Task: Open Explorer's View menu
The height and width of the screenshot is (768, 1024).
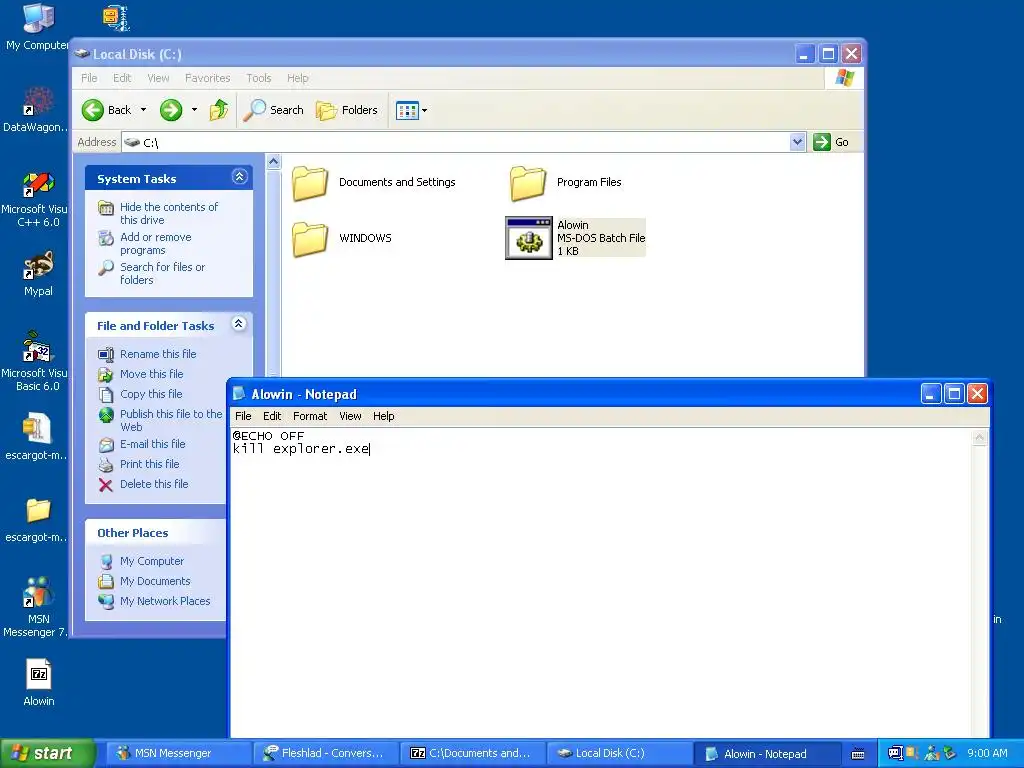Action: [158, 78]
